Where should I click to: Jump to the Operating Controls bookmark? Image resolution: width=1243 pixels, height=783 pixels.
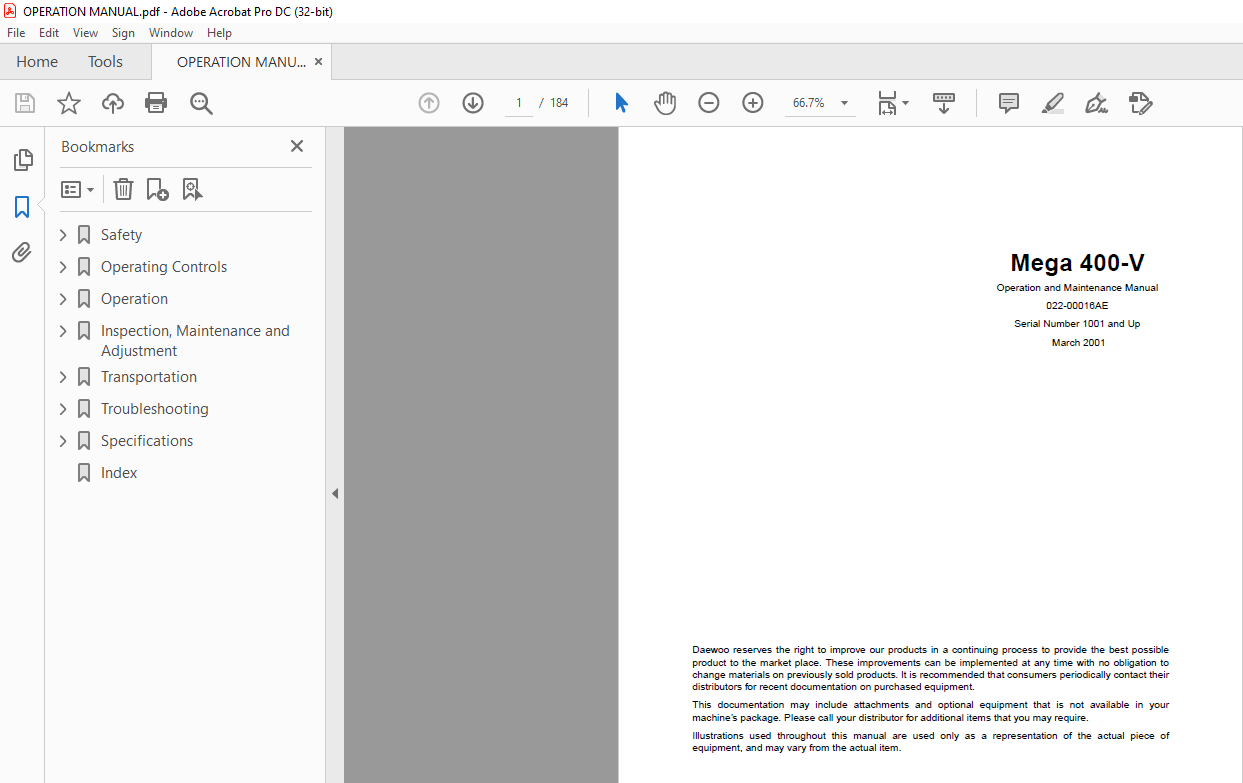pyautogui.click(x=164, y=267)
